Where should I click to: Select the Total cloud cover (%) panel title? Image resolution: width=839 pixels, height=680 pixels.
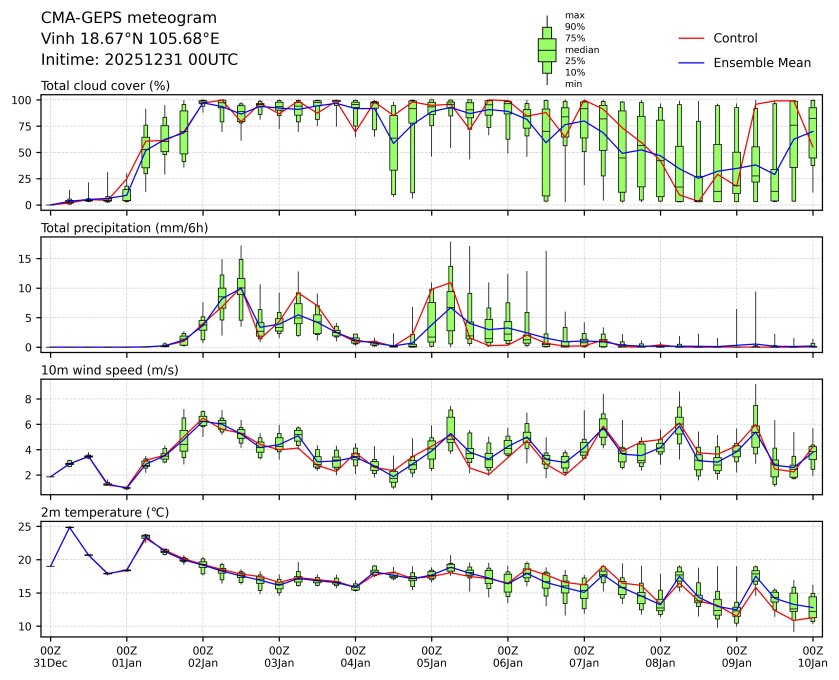click(105, 86)
